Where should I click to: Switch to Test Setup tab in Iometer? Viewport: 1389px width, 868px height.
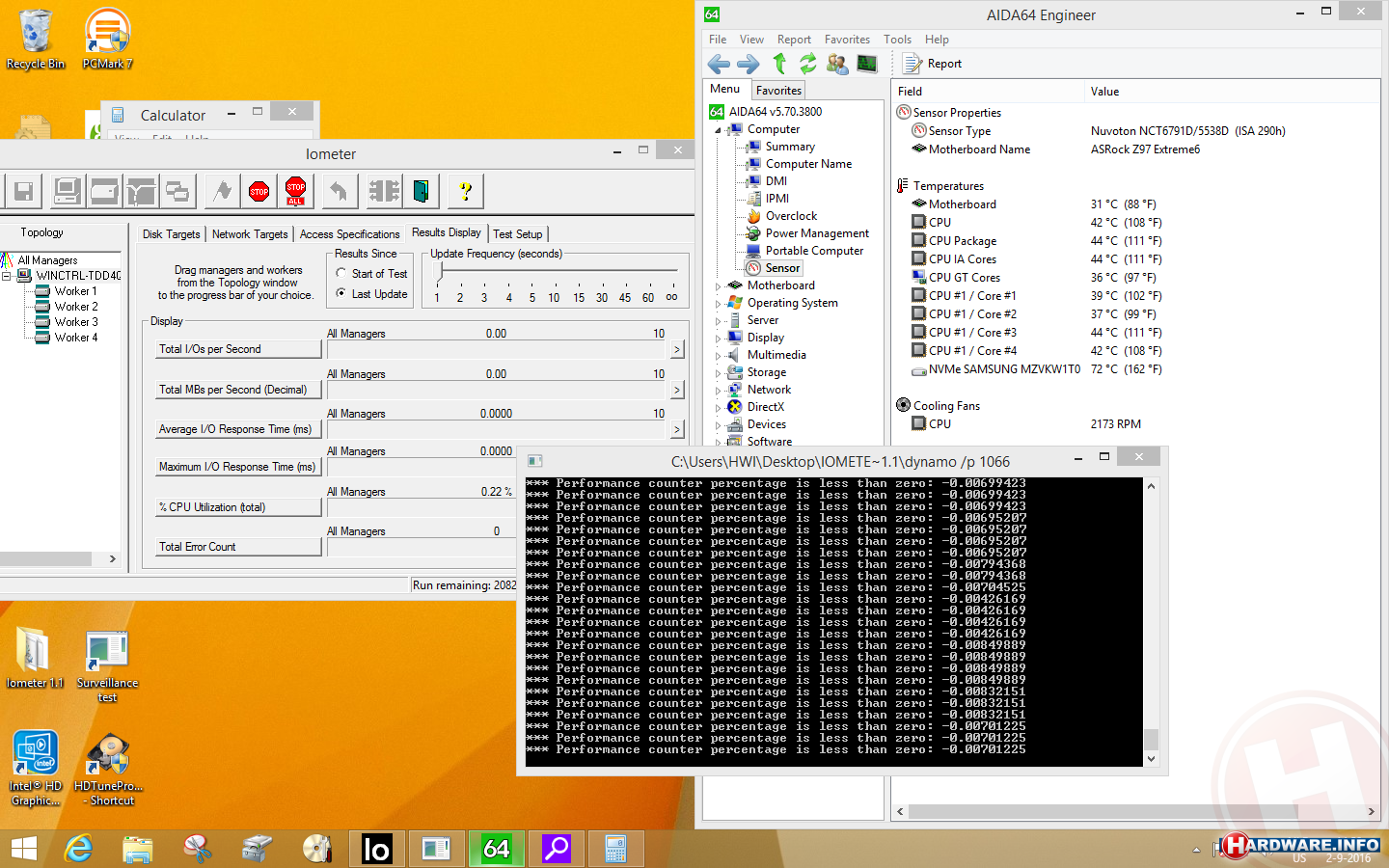(518, 234)
